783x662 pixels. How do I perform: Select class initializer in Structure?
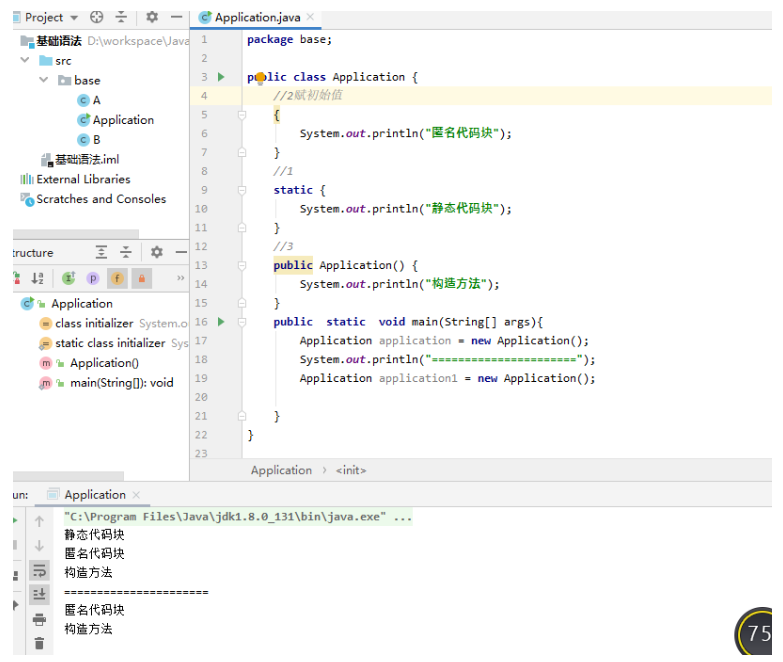tap(94, 324)
